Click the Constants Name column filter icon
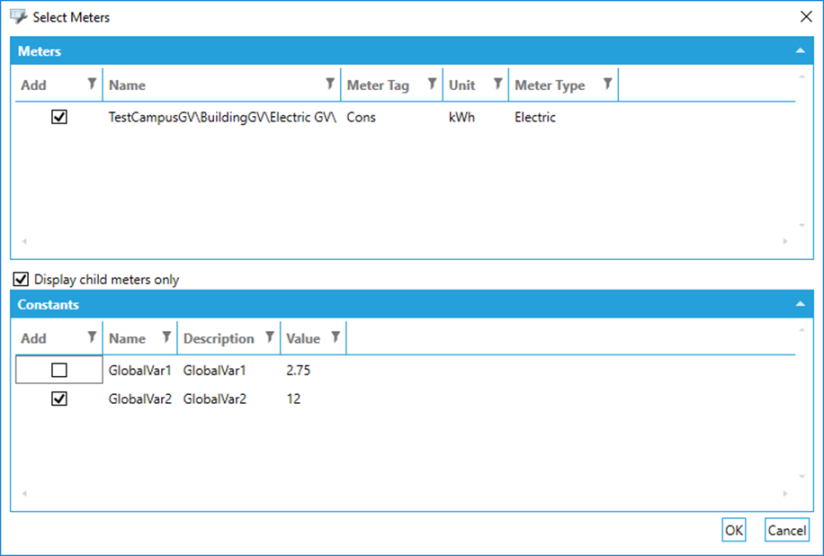Viewport: 824px width, 556px height. click(166, 337)
